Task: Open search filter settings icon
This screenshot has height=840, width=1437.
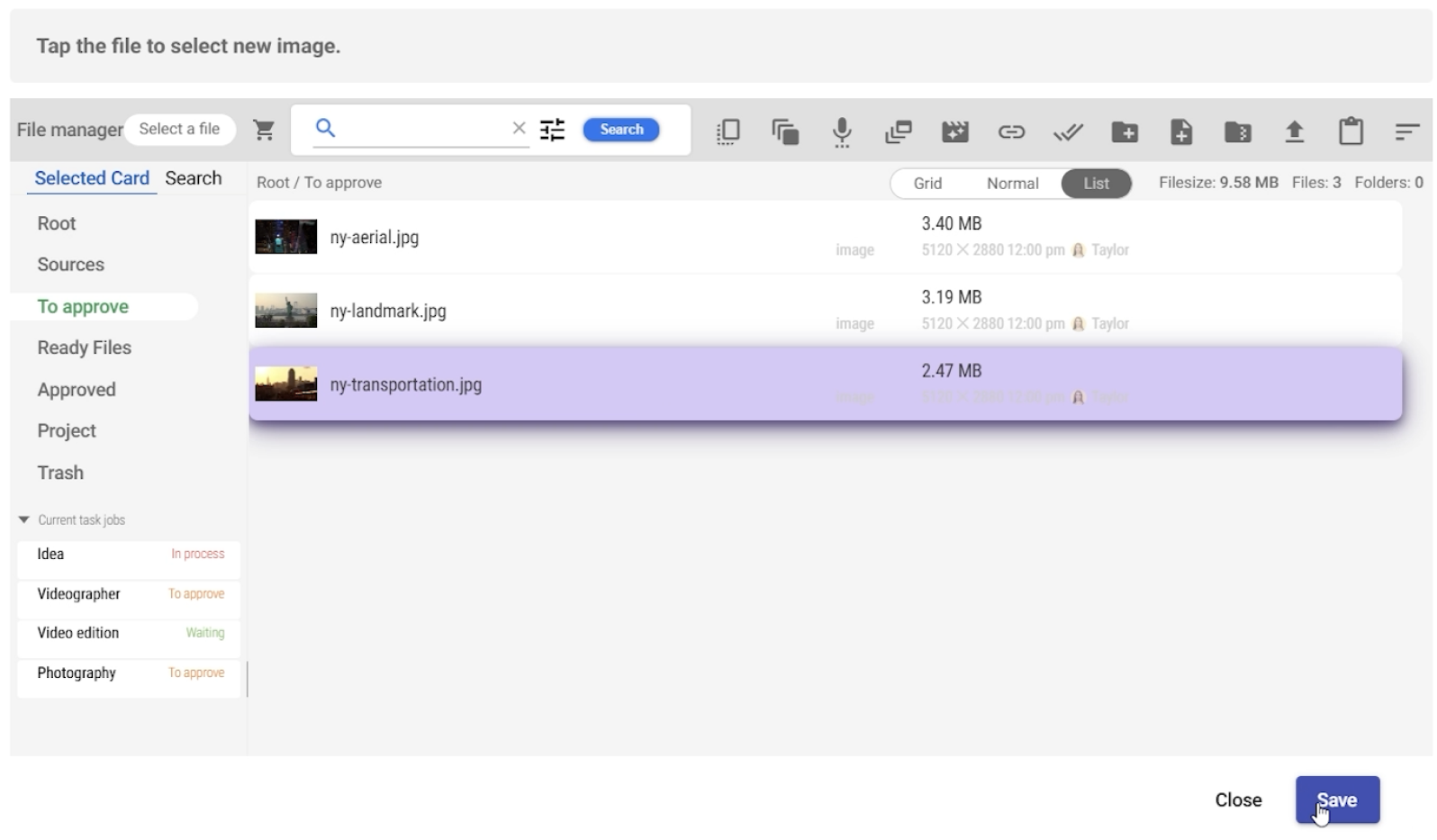Action: 552,130
